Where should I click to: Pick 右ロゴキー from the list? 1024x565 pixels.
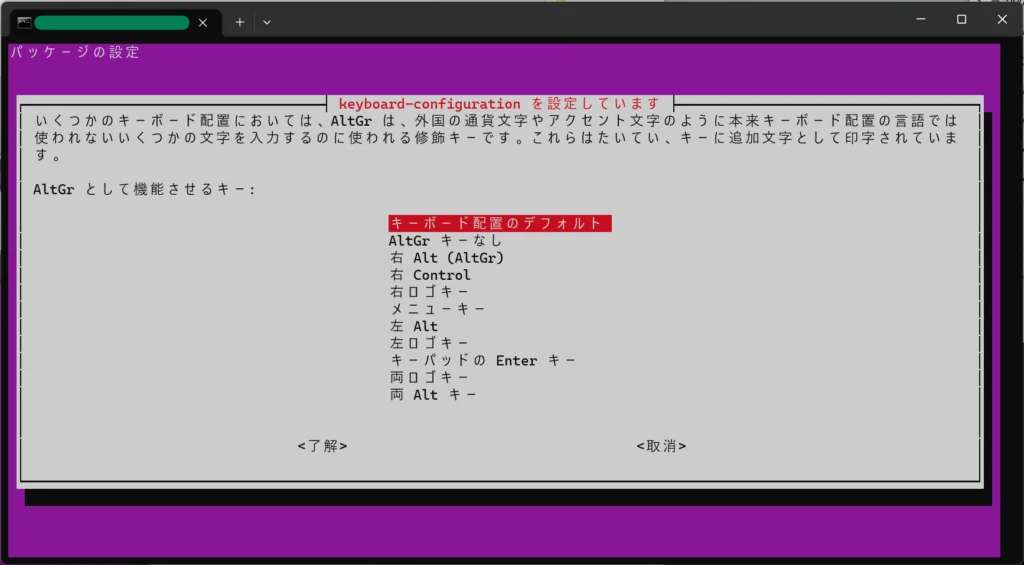pyautogui.click(x=429, y=292)
